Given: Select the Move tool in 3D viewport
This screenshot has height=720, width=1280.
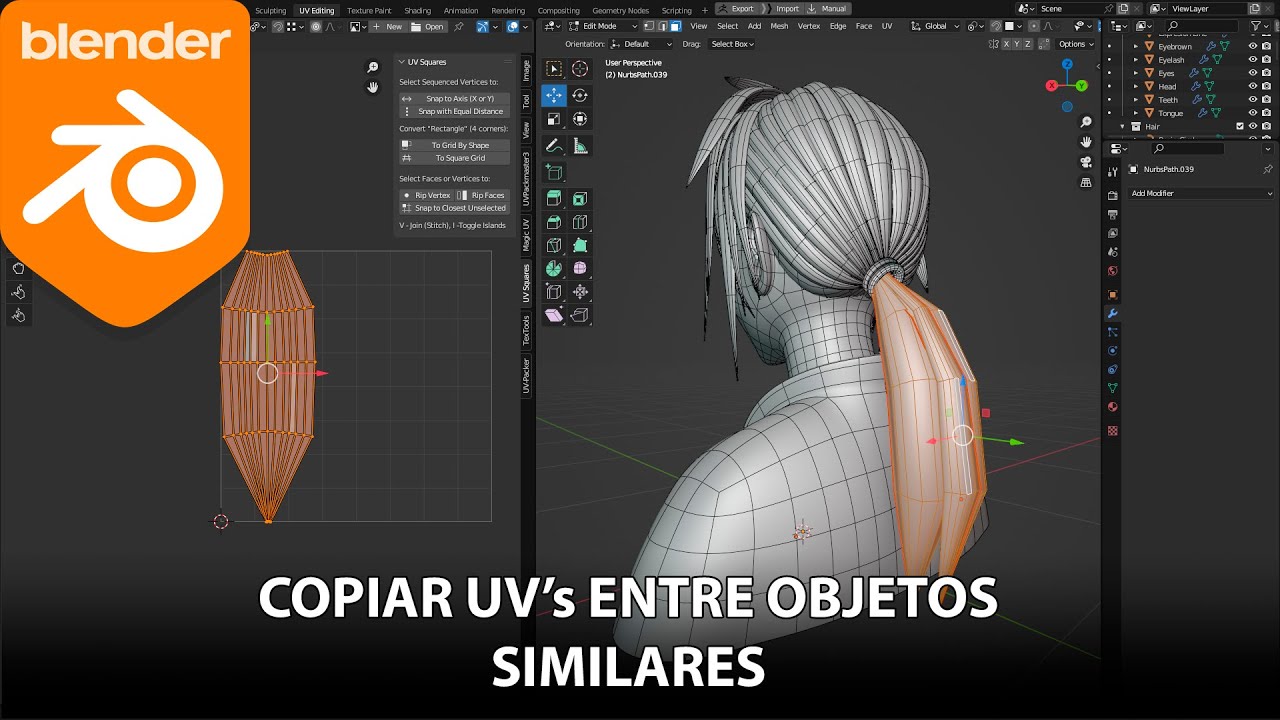Looking at the screenshot, I should coord(553,95).
